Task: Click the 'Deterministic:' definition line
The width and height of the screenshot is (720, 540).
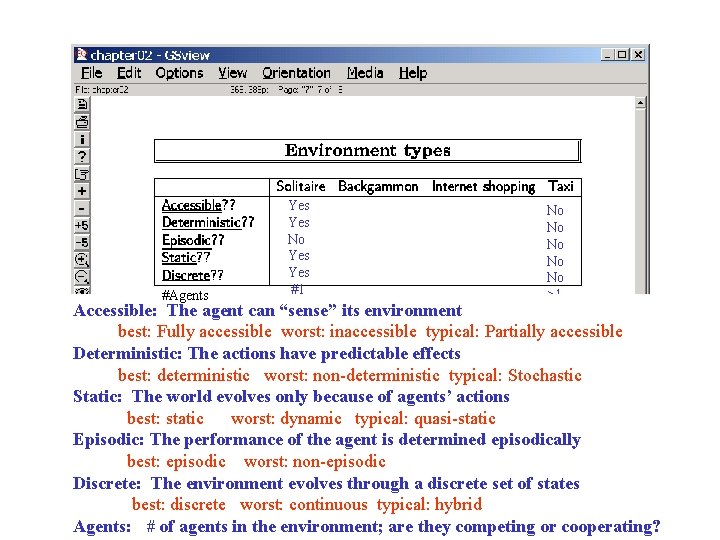Action: coord(267,354)
